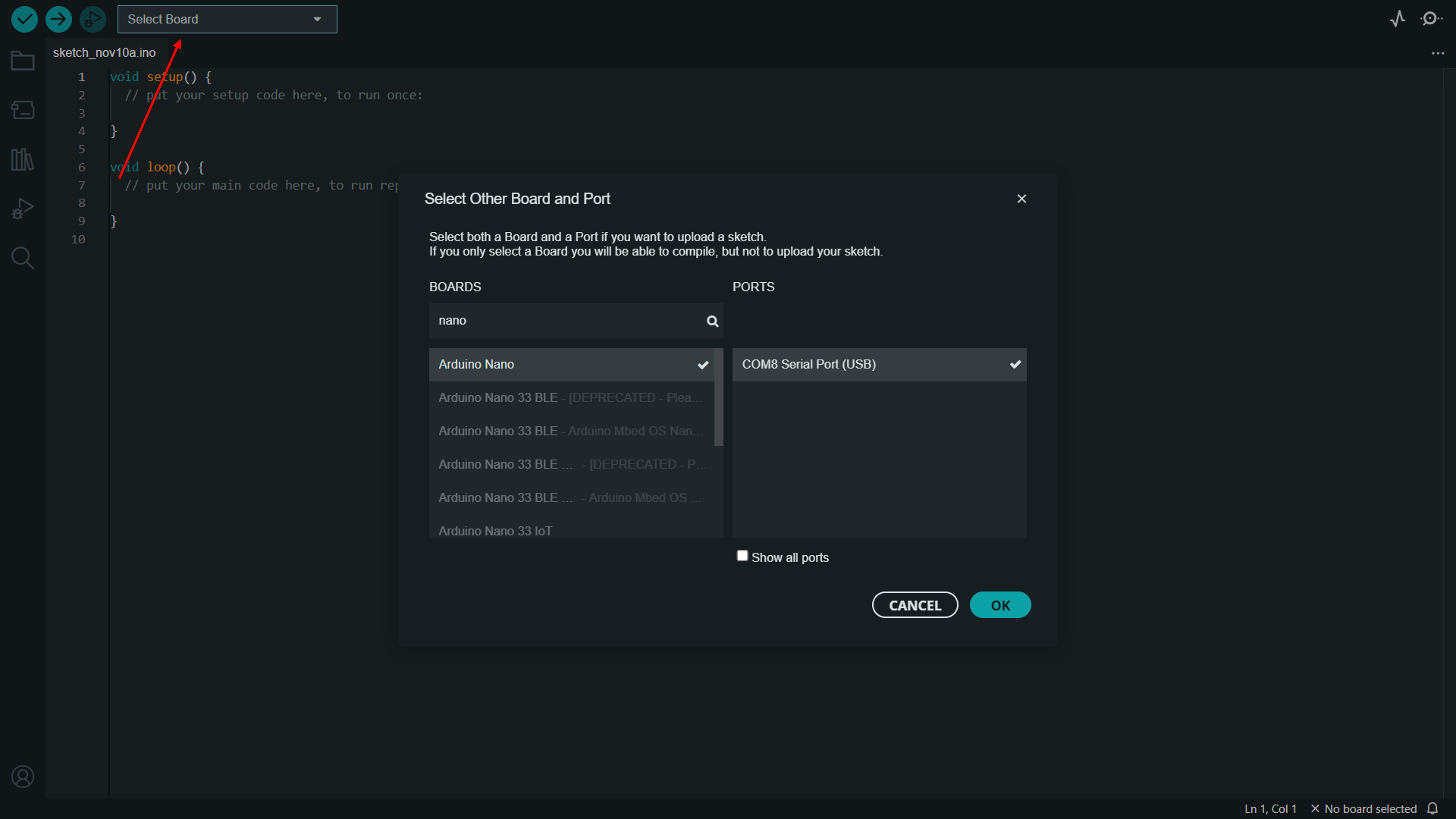The width and height of the screenshot is (1456, 819).
Task: Open the Search sidebar panel
Action: coord(23,258)
